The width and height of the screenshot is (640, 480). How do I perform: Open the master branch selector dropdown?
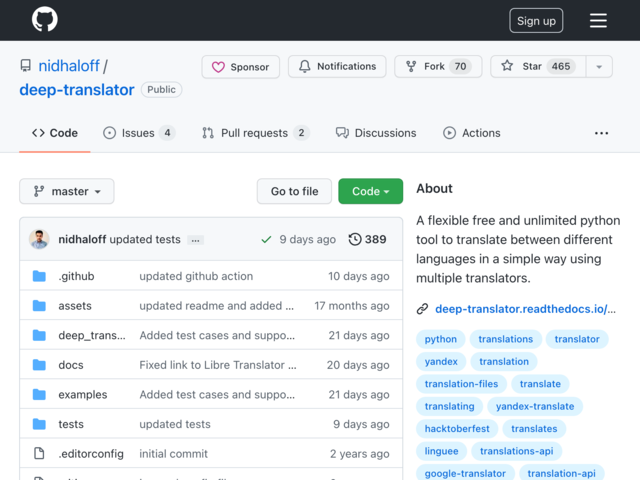pyautogui.click(x=67, y=191)
